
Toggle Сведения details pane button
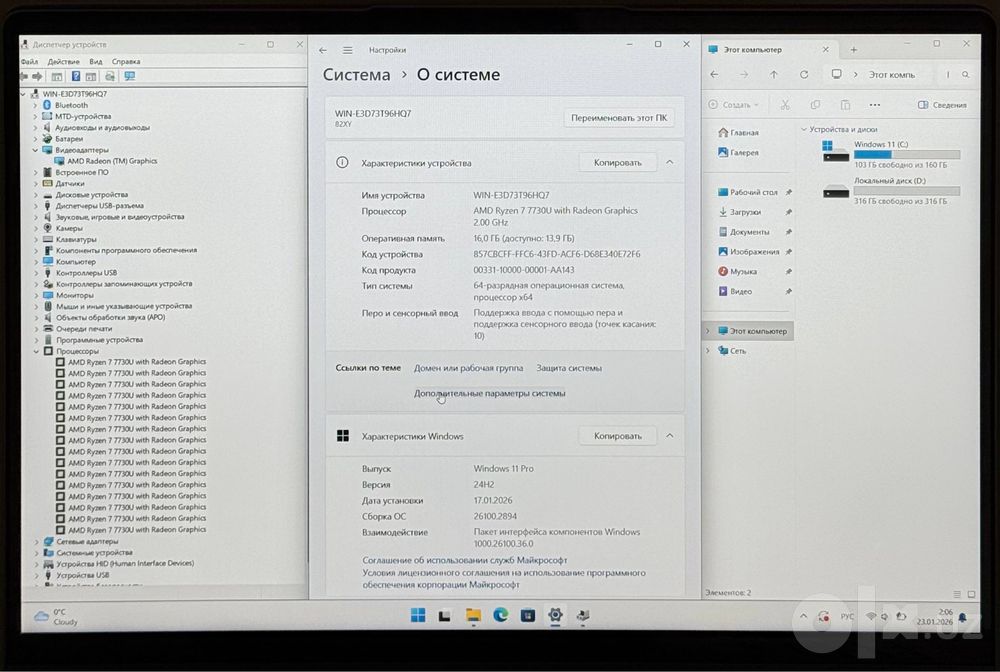click(x=942, y=105)
